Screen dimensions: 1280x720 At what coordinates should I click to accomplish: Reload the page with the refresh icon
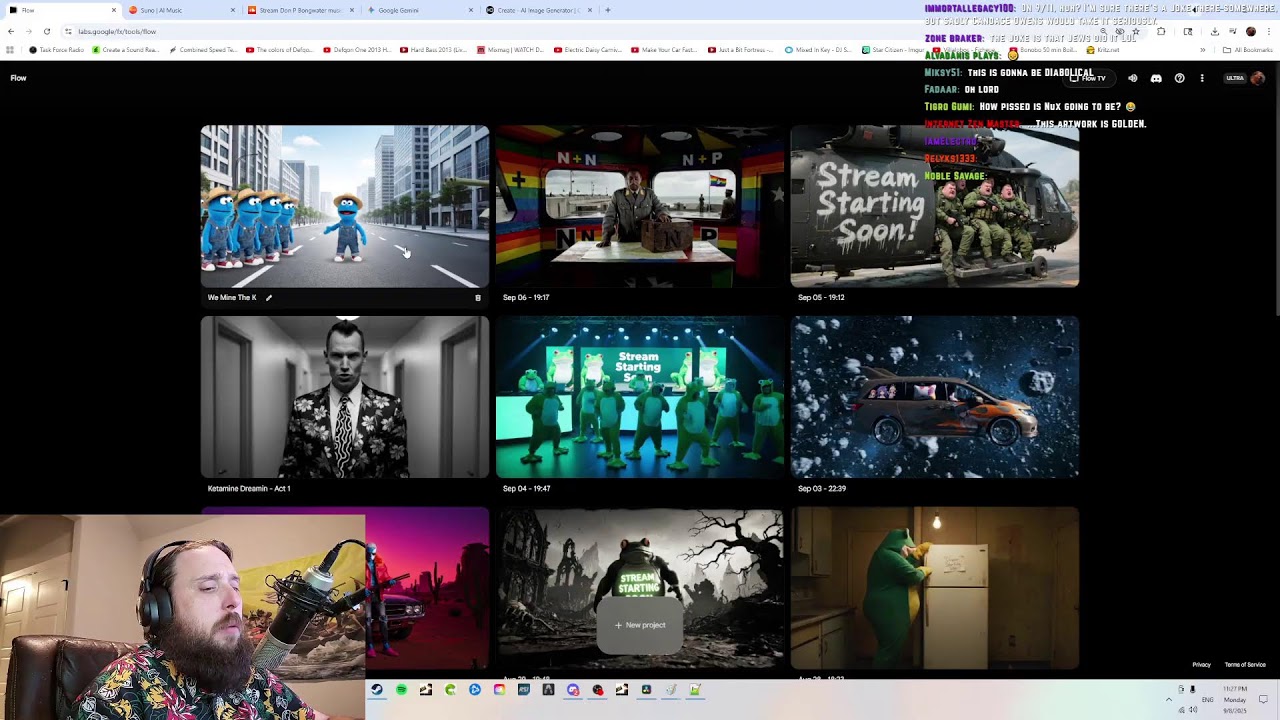pyautogui.click(x=46, y=31)
